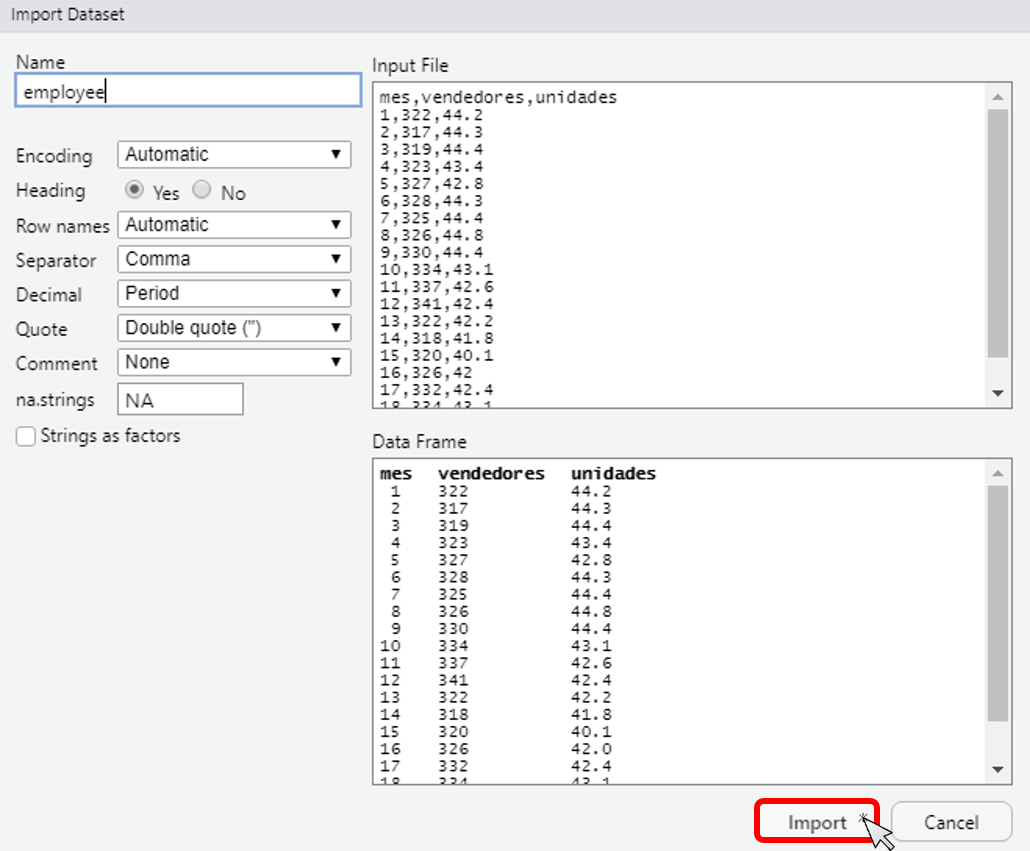This screenshot has height=851, width=1030.
Task: Click the Cancel button
Action: pyautogui.click(x=951, y=822)
